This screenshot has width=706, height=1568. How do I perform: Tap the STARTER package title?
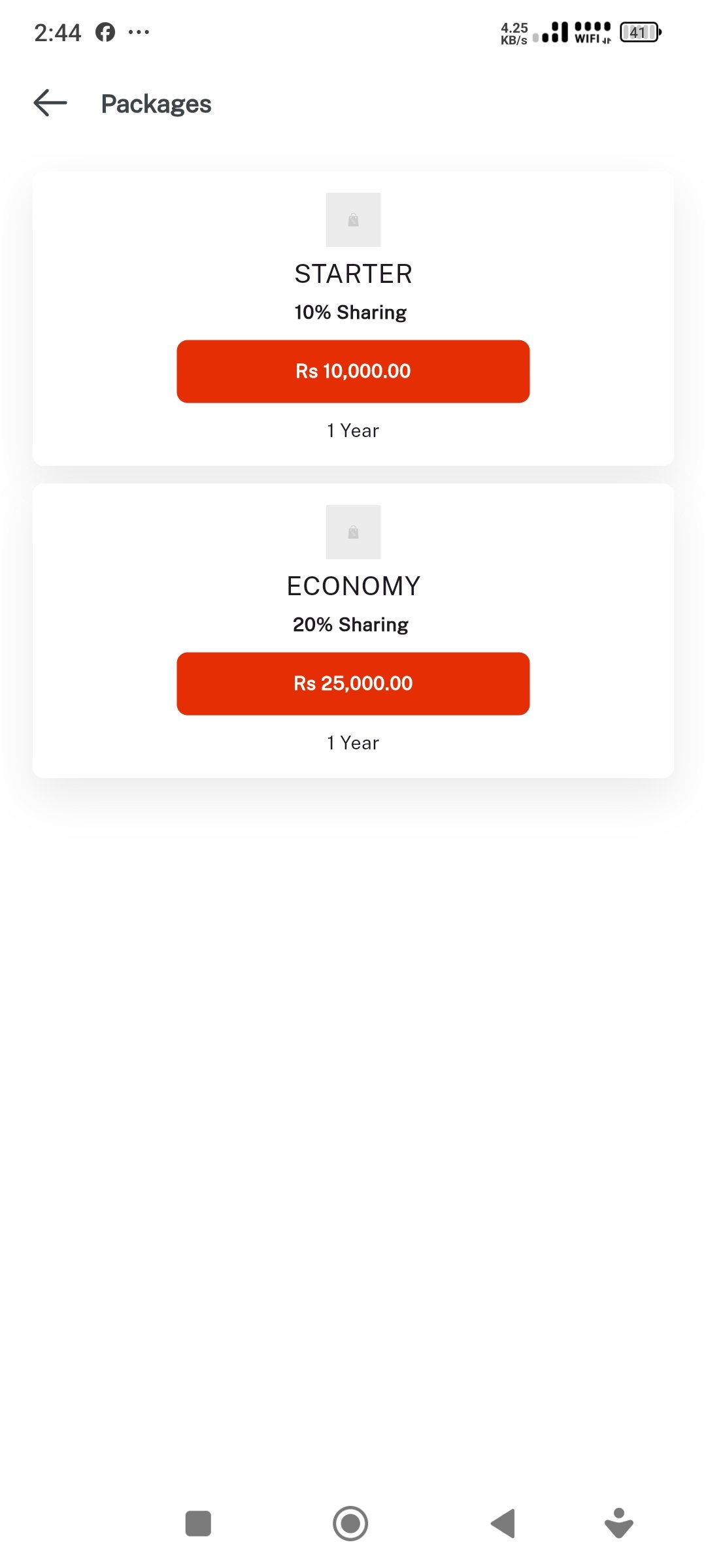pos(353,274)
